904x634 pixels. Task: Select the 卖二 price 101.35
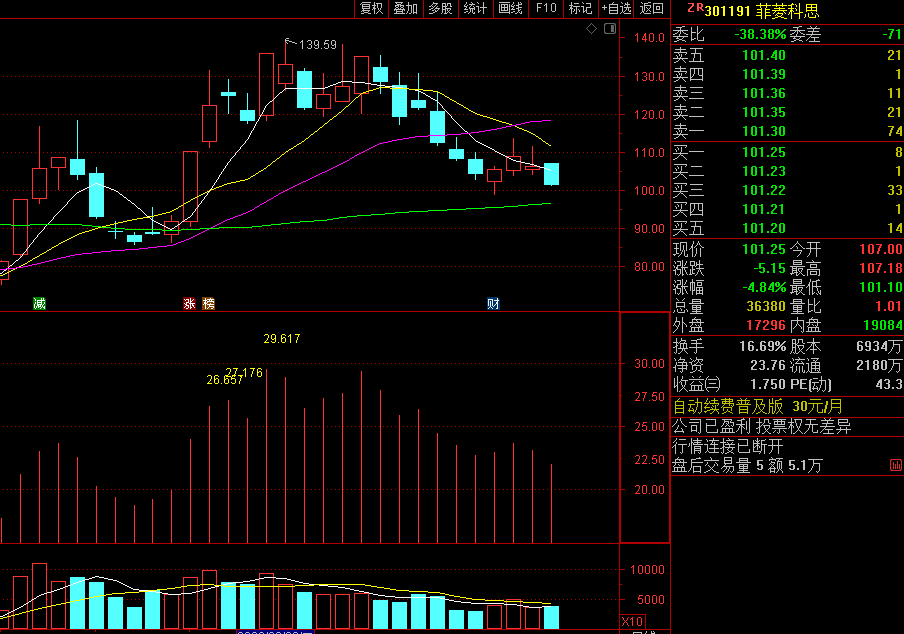[764, 112]
